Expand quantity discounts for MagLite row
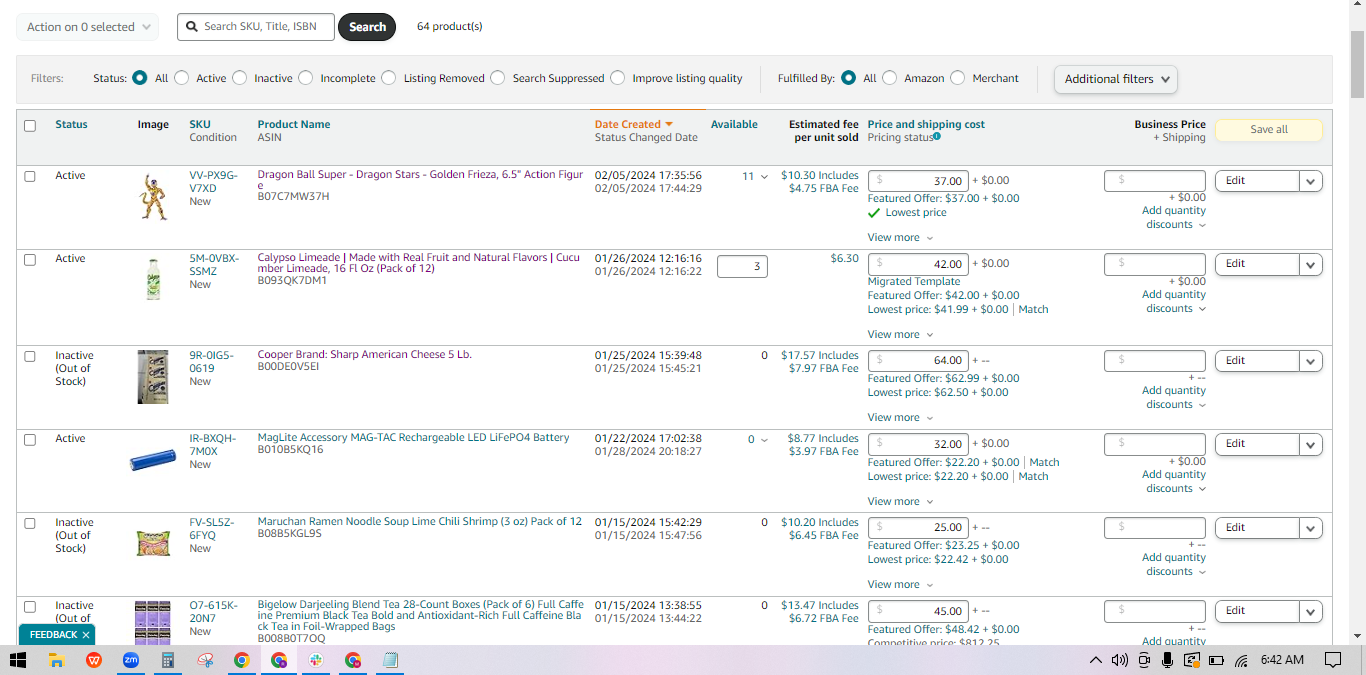The width and height of the screenshot is (1366, 675). coord(1175,482)
